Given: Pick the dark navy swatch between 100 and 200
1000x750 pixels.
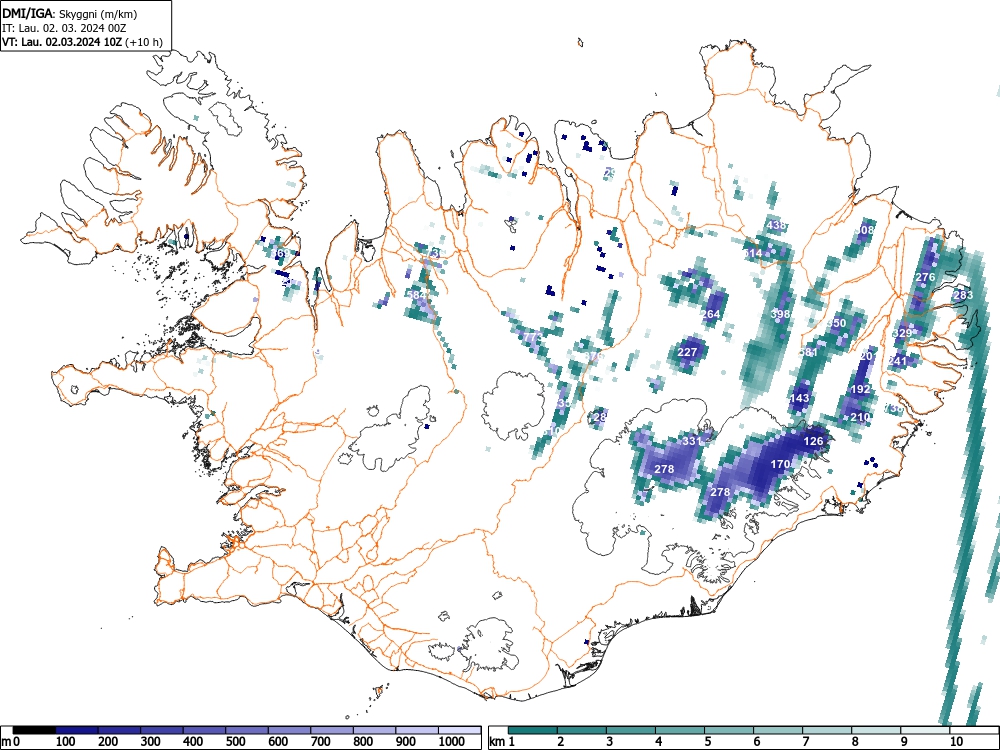Looking at the screenshot, I should coord(77,730).
